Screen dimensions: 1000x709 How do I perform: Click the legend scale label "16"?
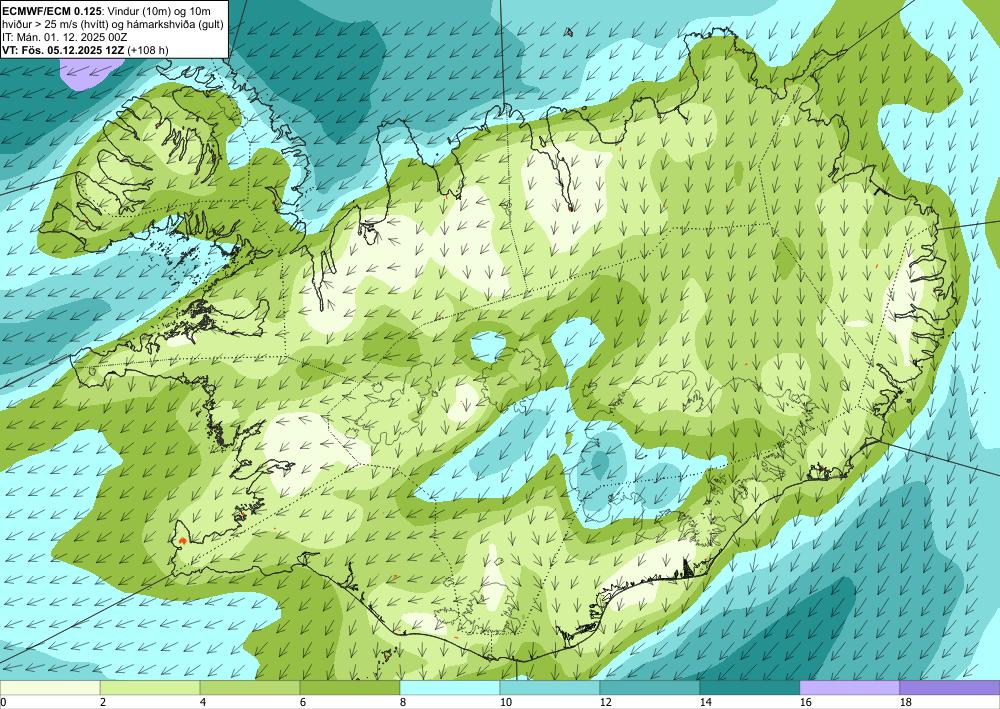coord(806,702)
